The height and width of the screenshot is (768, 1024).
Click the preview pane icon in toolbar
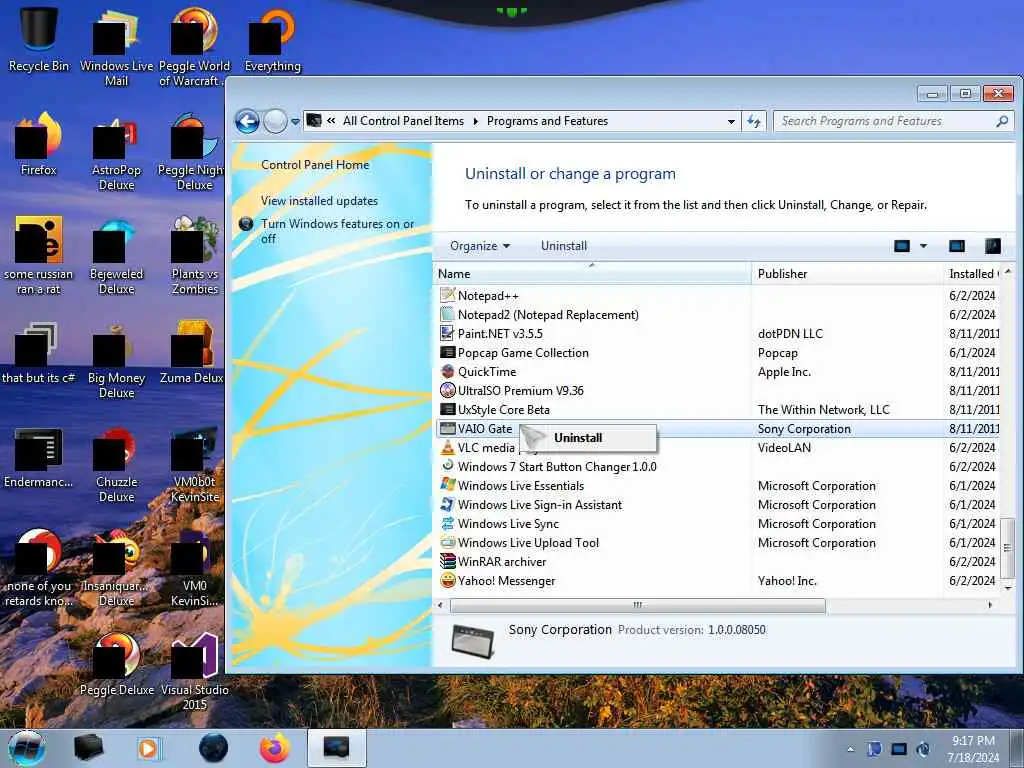pos(957,246)
